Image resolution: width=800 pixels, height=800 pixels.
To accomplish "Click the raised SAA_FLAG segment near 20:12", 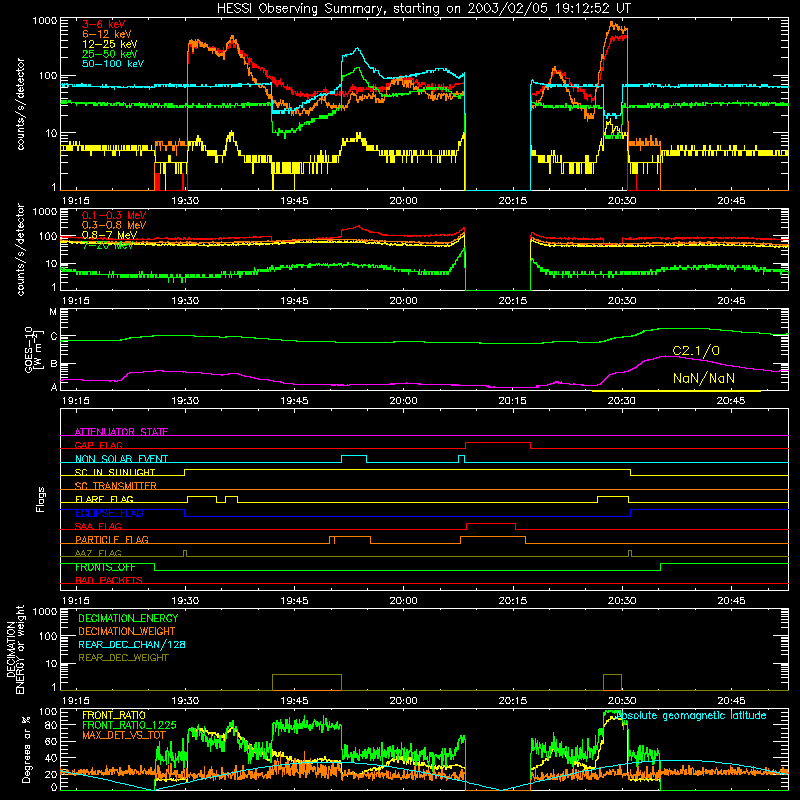I will [491, 523].
